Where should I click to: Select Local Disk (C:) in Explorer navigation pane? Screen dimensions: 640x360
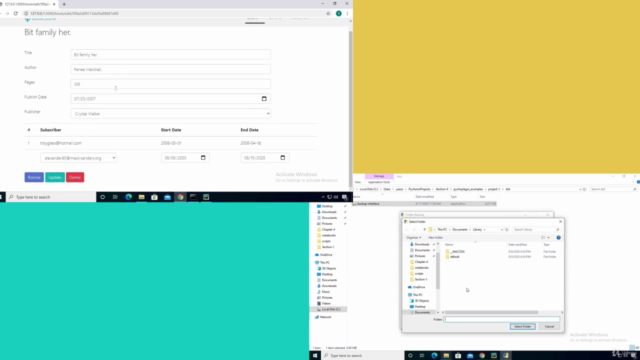tap(329, 309)
